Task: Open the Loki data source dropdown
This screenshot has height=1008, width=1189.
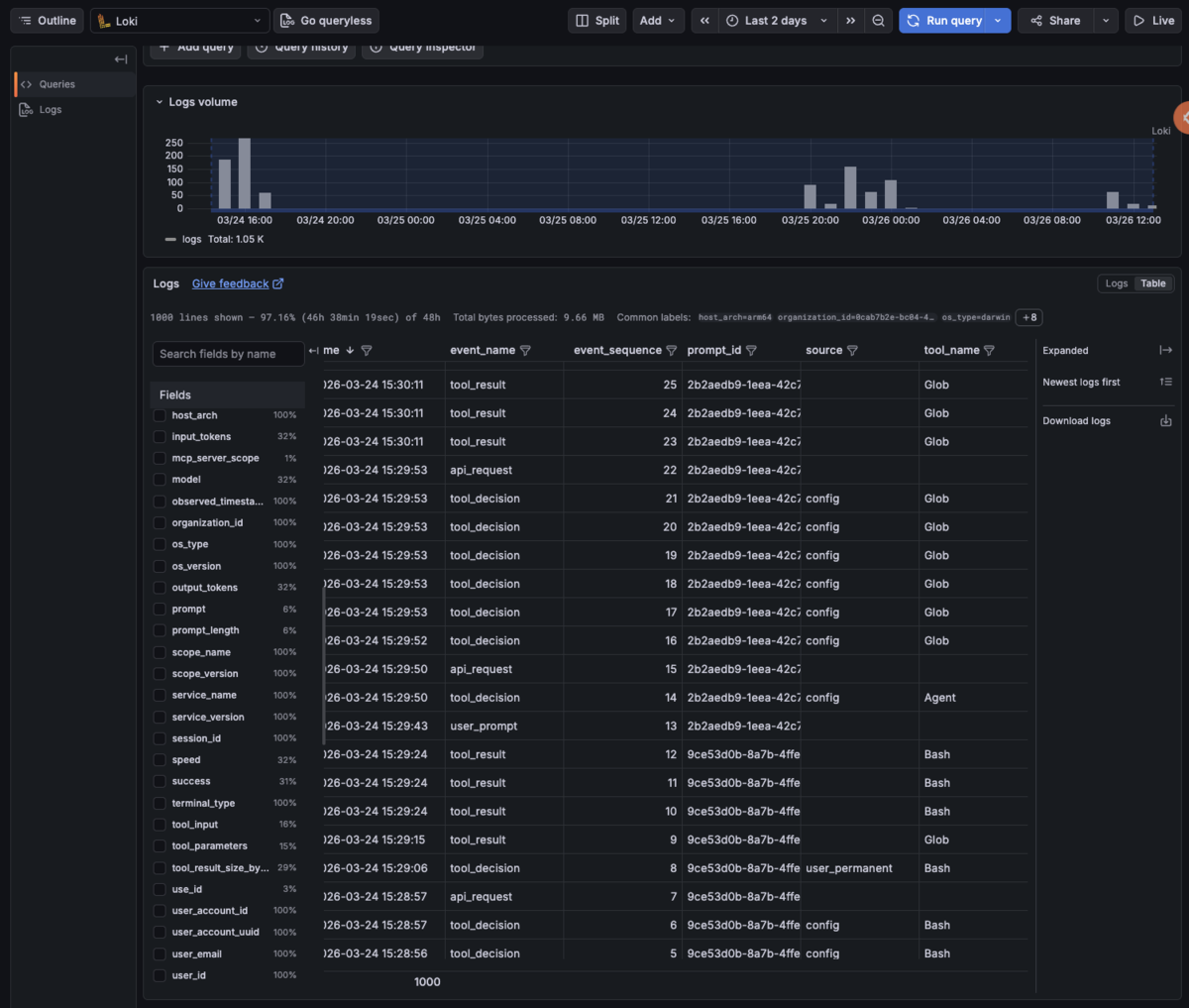Action: [180, 21]
